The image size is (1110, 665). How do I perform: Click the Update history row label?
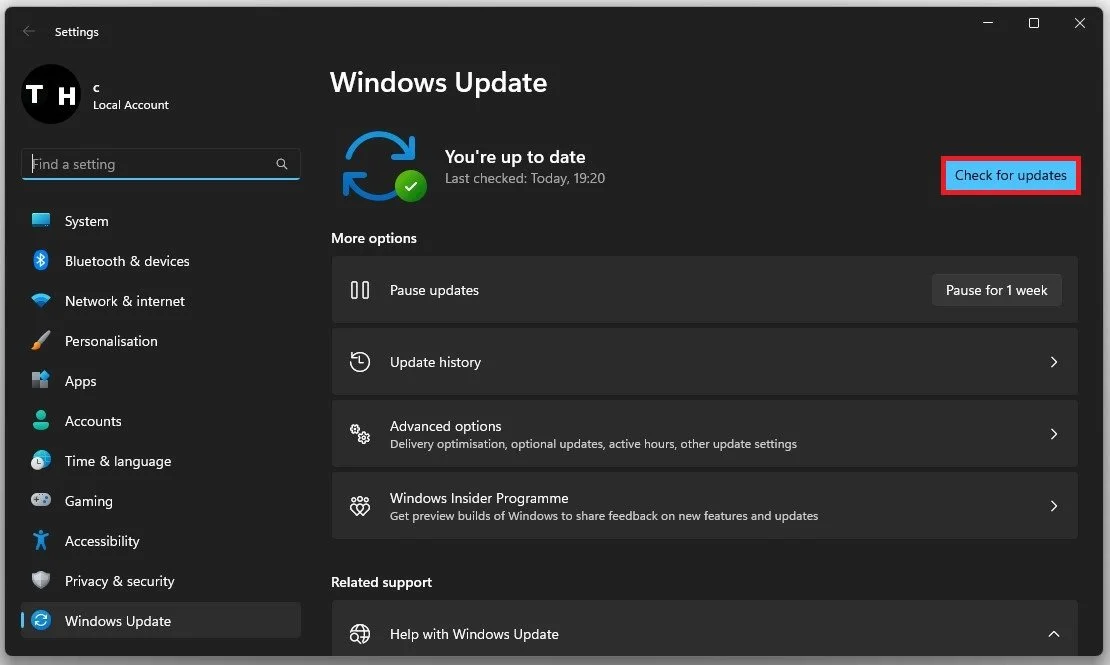click(435, 362)
